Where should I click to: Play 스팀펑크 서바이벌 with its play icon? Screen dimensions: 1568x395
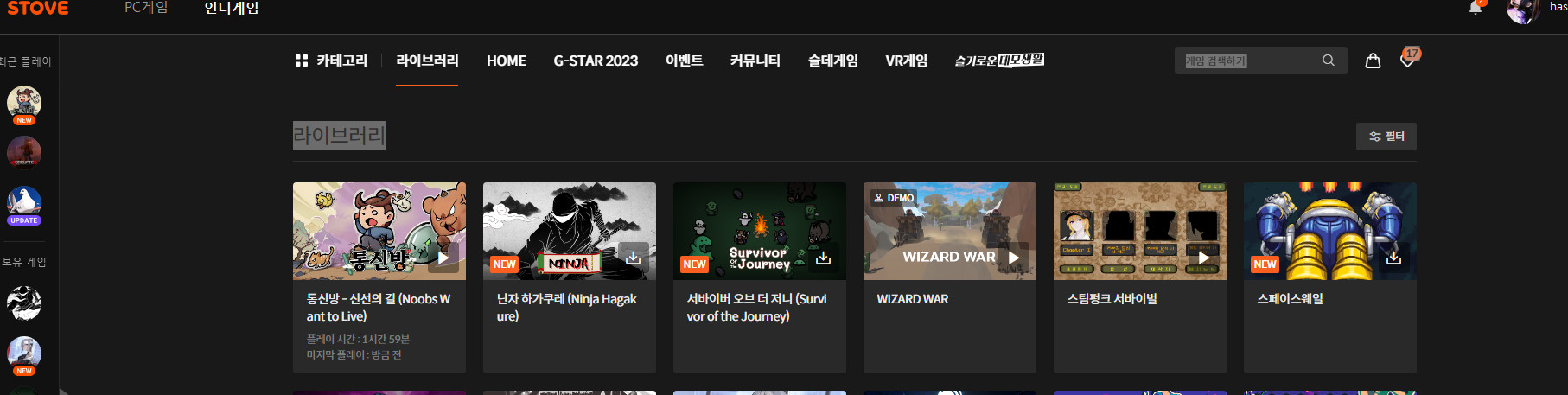coord(1204,257)
